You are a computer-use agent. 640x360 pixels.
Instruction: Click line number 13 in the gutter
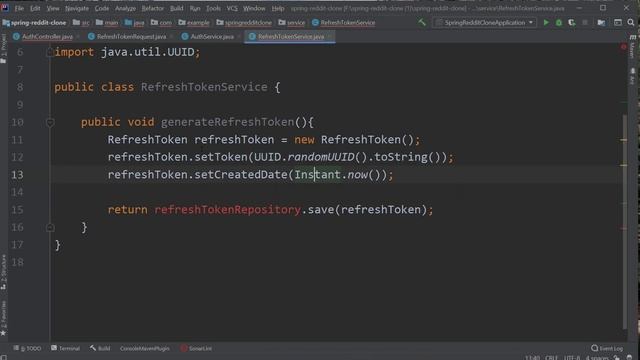tap(17, 175)
